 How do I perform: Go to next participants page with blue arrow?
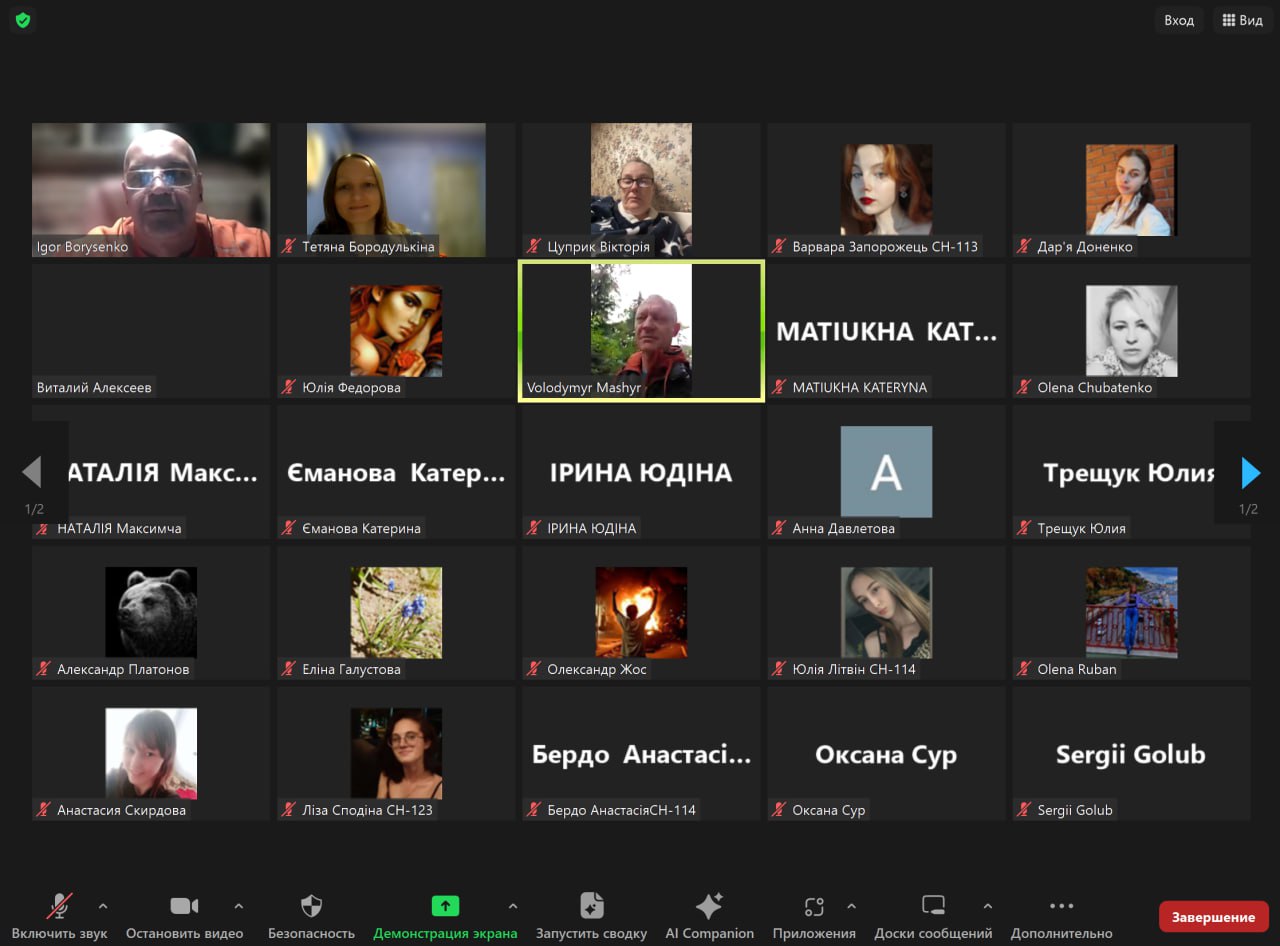tap(1249, 472)
